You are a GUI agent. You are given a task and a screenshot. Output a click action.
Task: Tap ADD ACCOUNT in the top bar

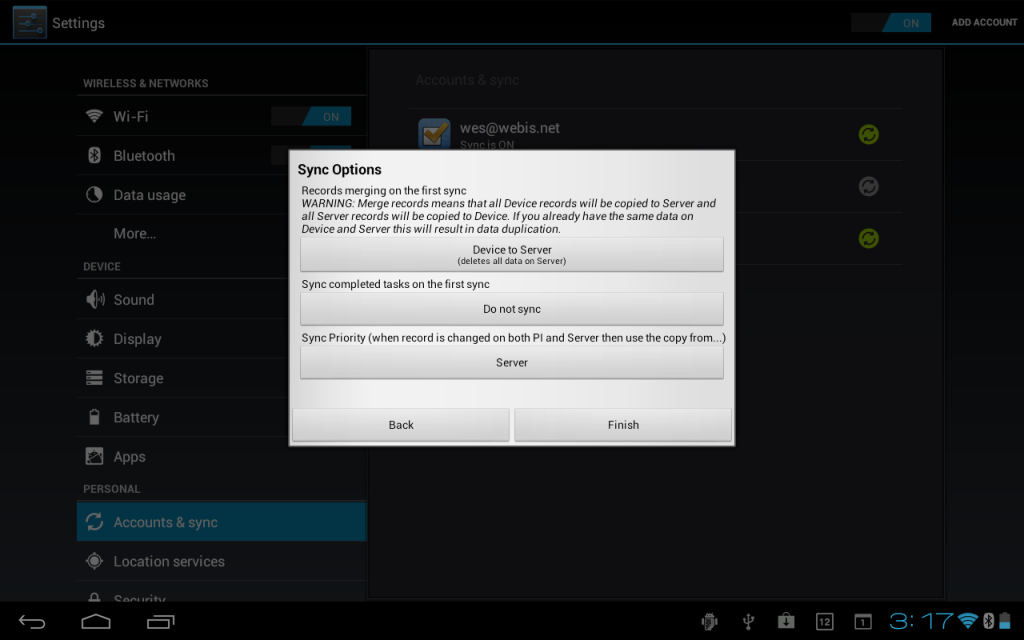[983, 22]
